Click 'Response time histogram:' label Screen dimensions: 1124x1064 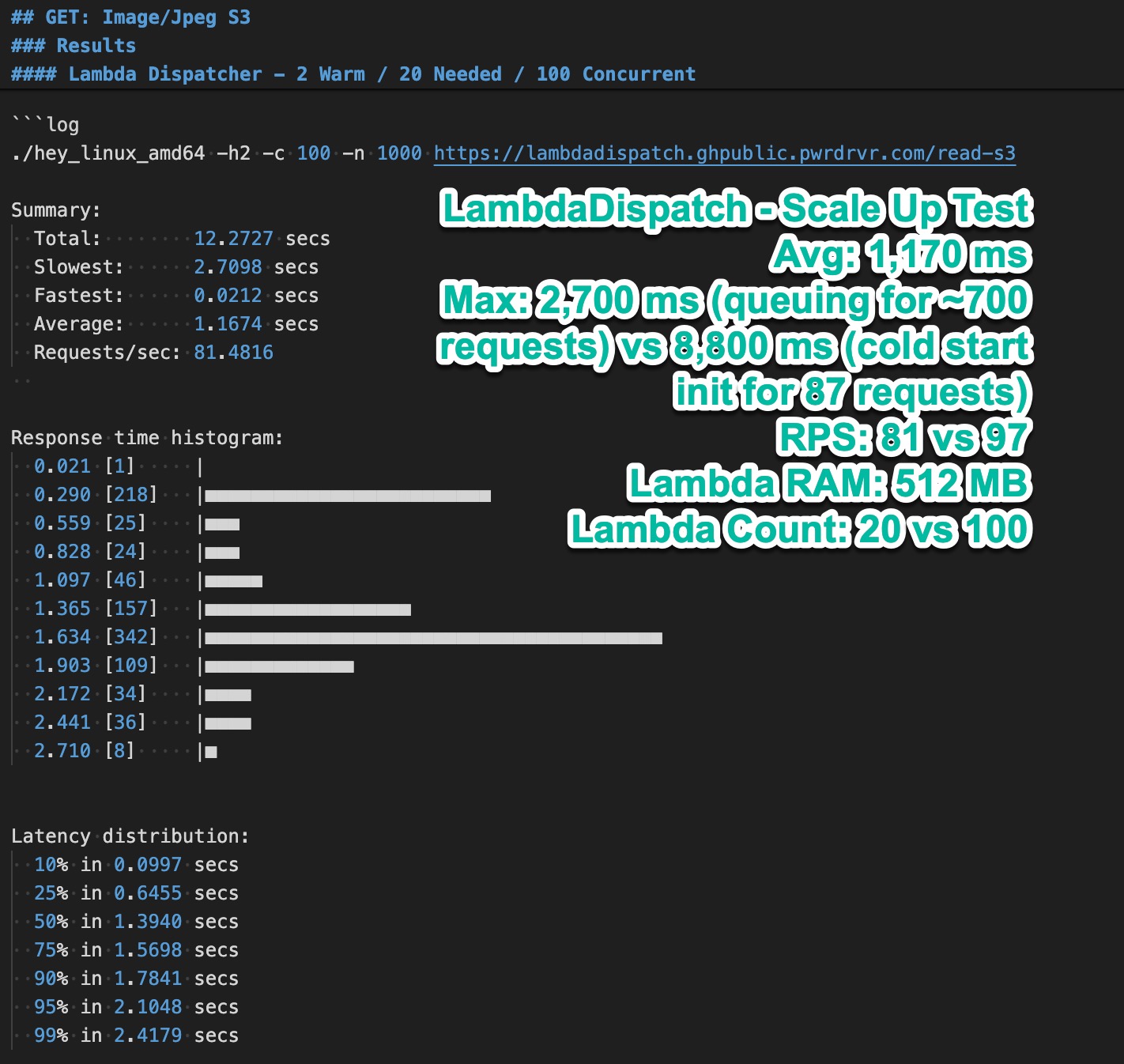pos(147,438)
